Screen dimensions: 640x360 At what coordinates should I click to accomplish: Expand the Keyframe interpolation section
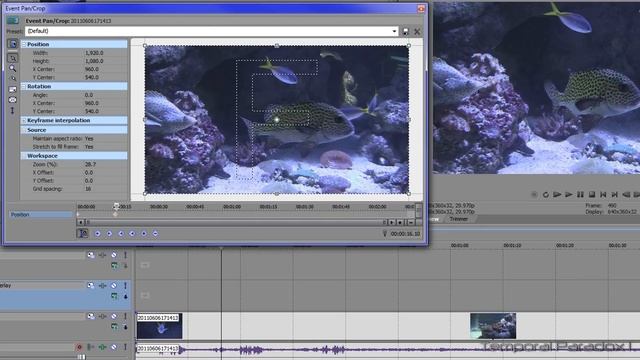click(x=24, y=120)
